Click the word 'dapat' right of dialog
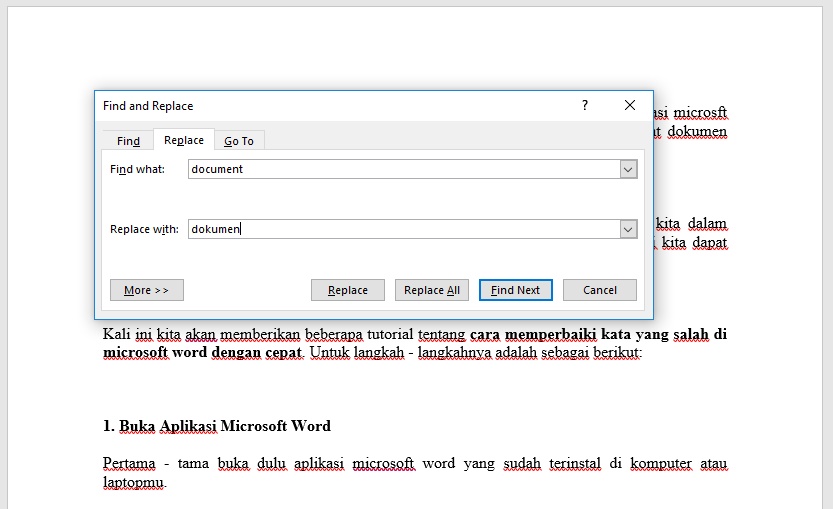 point(709,243)
